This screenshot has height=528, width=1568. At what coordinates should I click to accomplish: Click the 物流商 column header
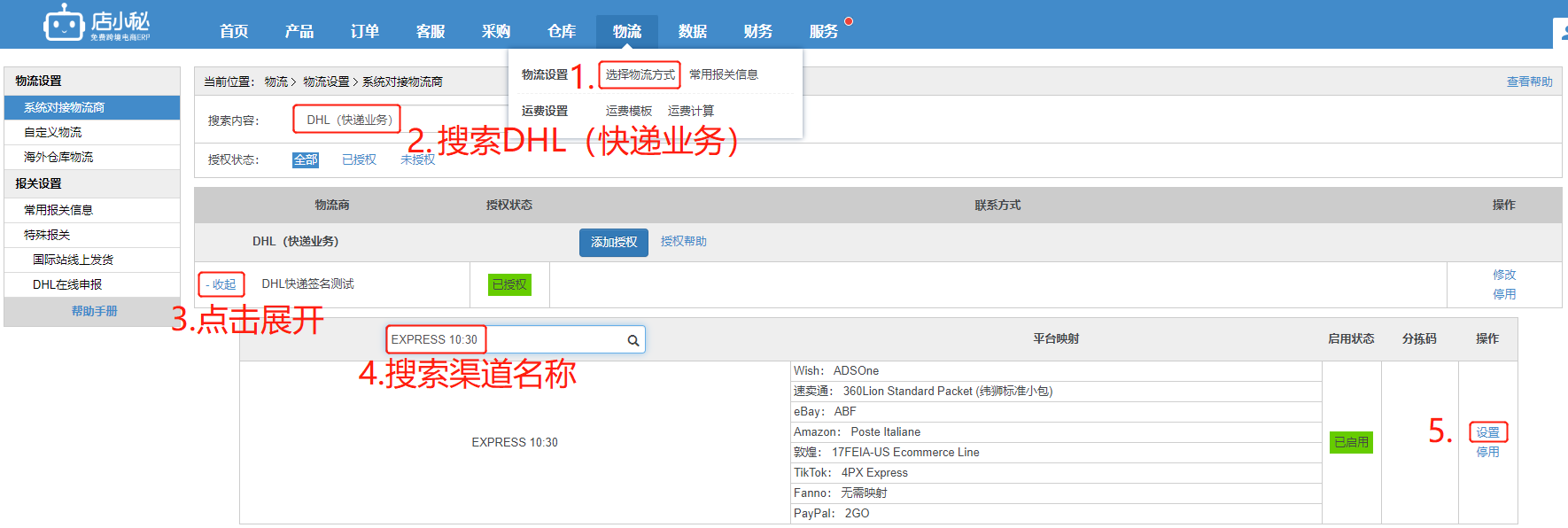[332, 205]
